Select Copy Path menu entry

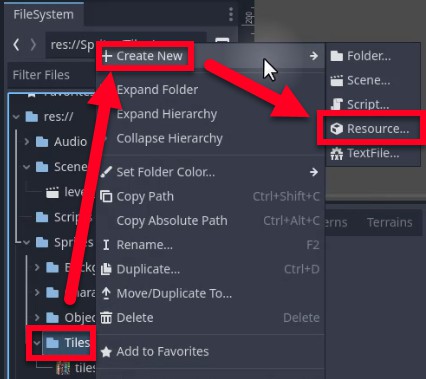click(210, 197)
